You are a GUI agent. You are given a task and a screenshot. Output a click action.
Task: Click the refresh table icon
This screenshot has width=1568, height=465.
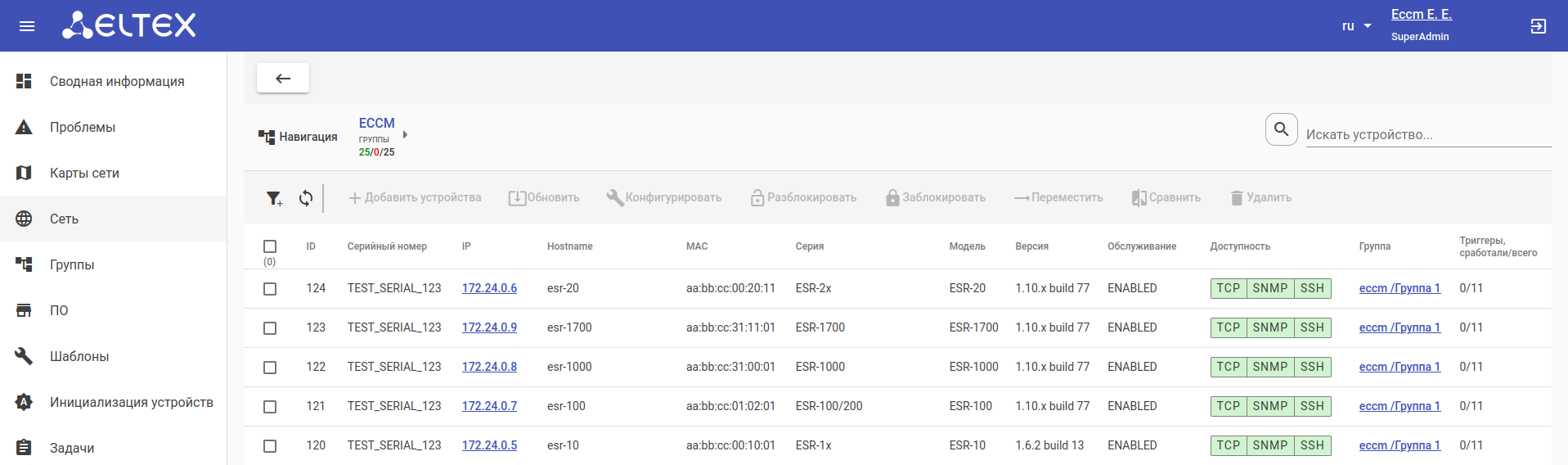point(306,198)
